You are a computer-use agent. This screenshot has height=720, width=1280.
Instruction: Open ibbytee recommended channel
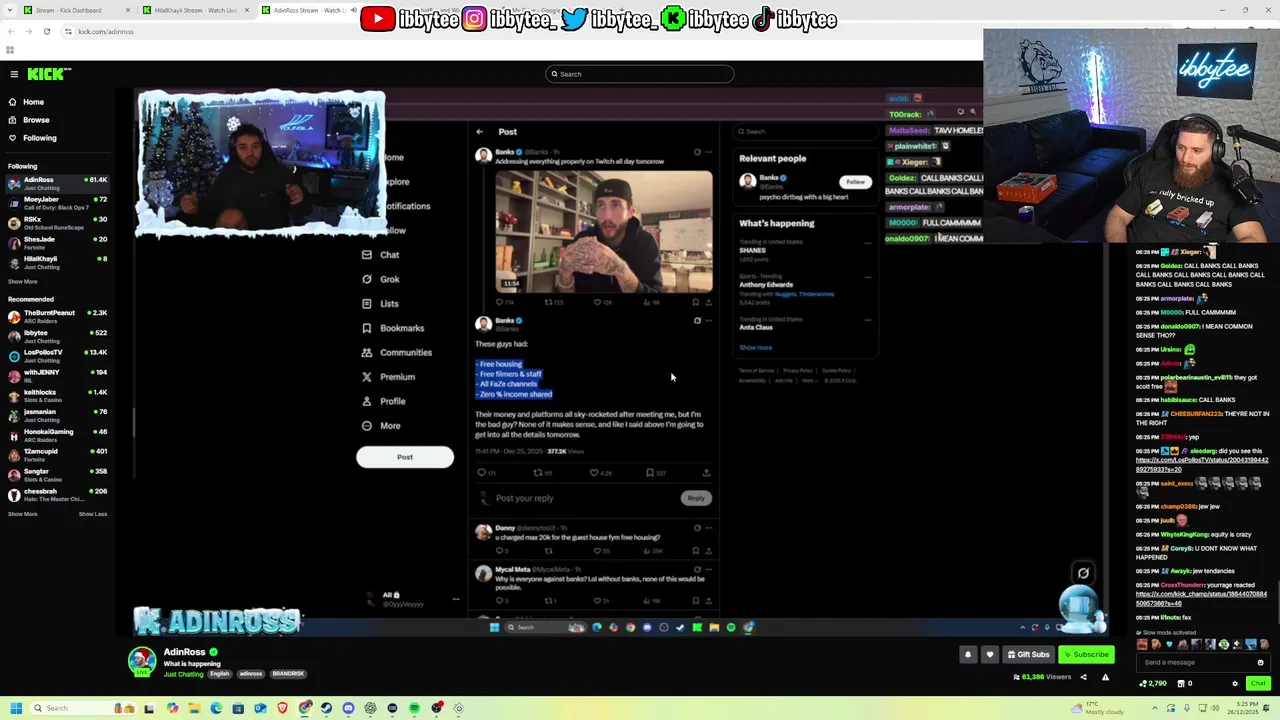58,336
